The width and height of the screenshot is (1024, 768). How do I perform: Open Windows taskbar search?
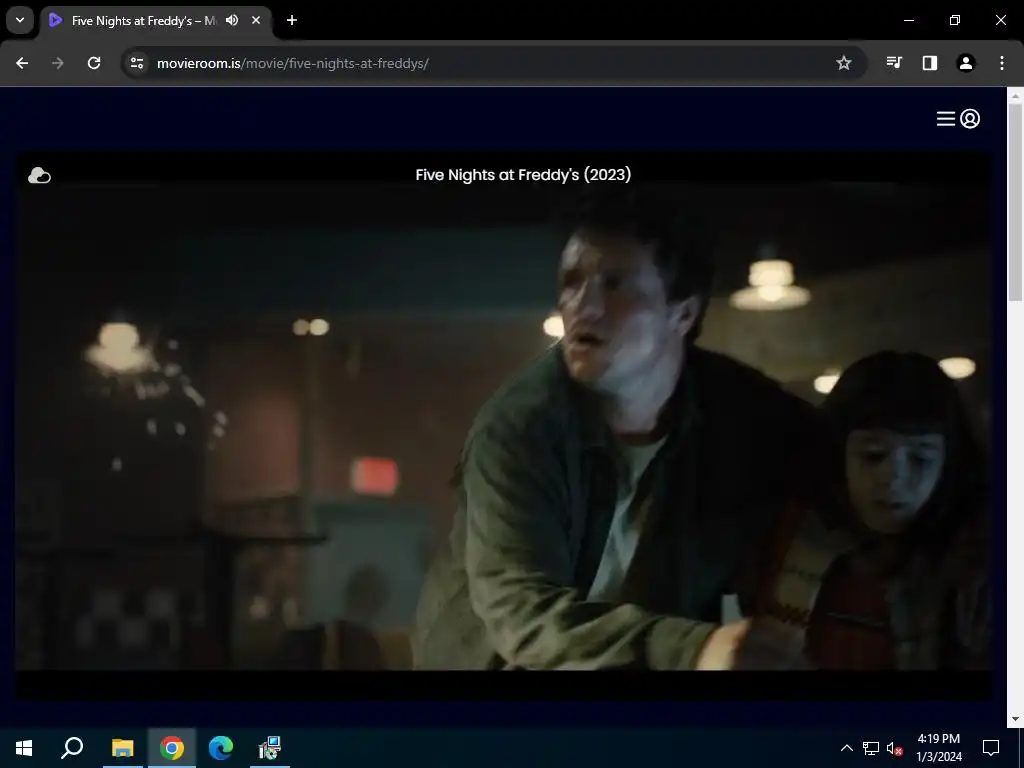tap(72, 748)
